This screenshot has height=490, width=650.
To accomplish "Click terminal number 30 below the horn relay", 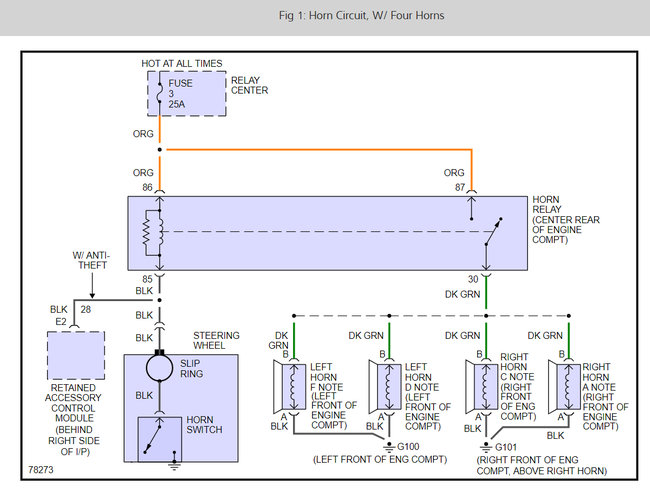I will click(473, 279).
